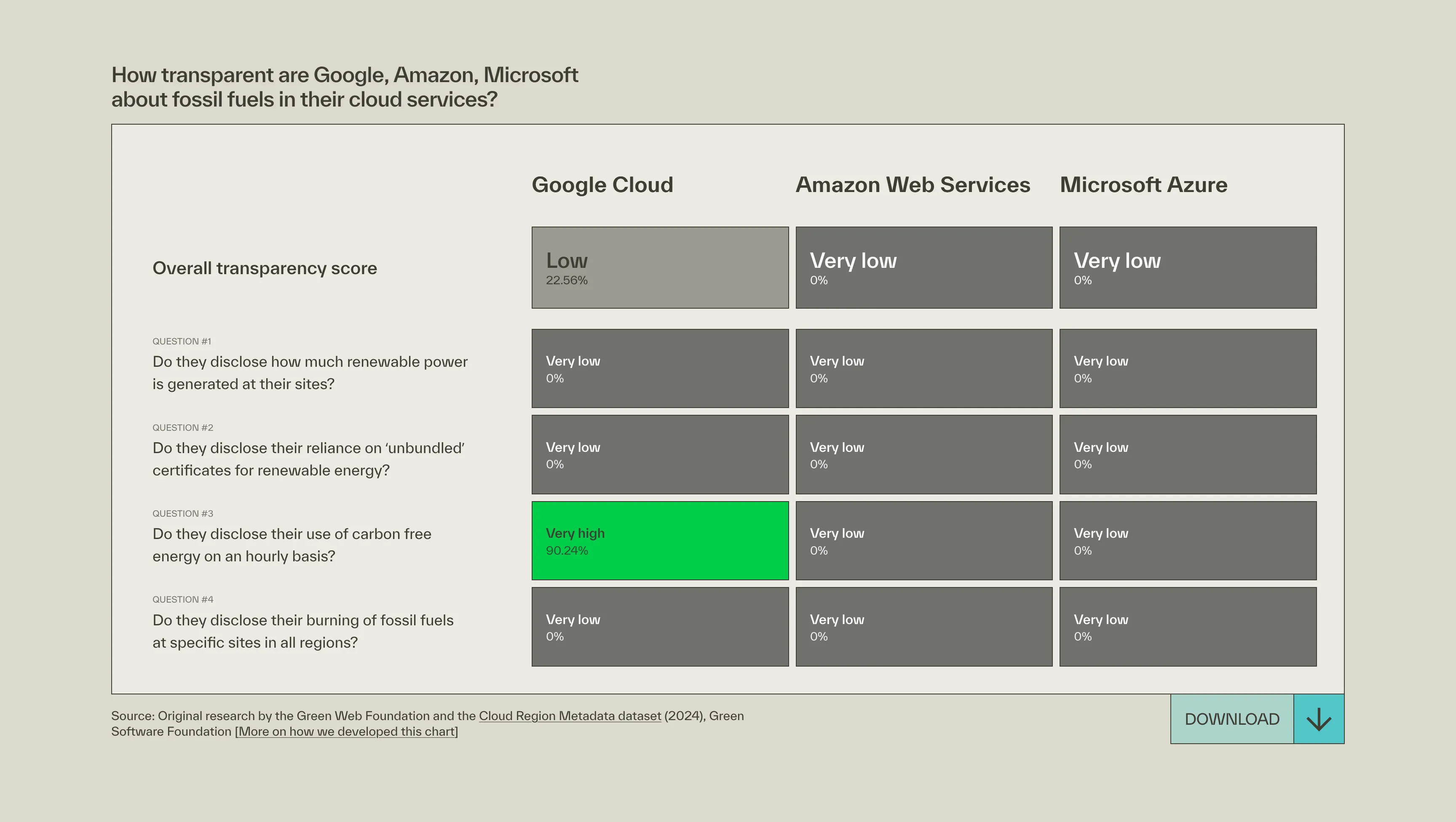Click Amazon Web Services' overall Very low cell

923,268
